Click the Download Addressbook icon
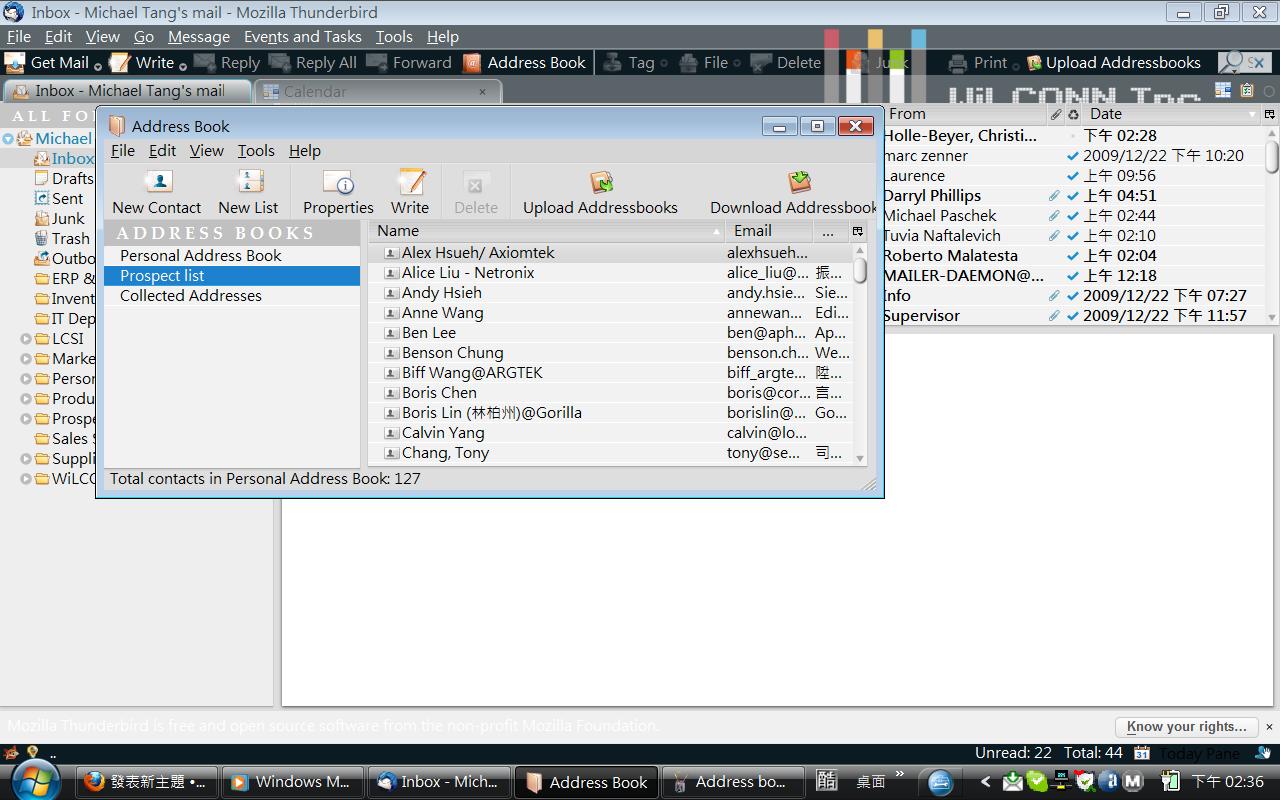This screenshot has height=800, width=1280. click(x=798, y=183)
